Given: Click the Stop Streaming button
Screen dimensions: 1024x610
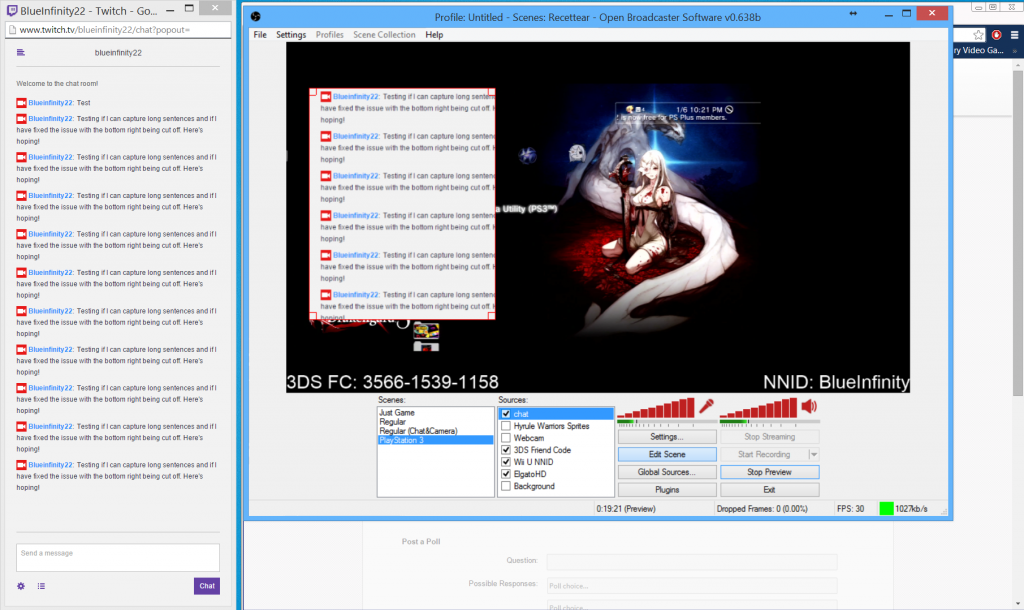Looking at the screenshot, I should pos(769,437).
